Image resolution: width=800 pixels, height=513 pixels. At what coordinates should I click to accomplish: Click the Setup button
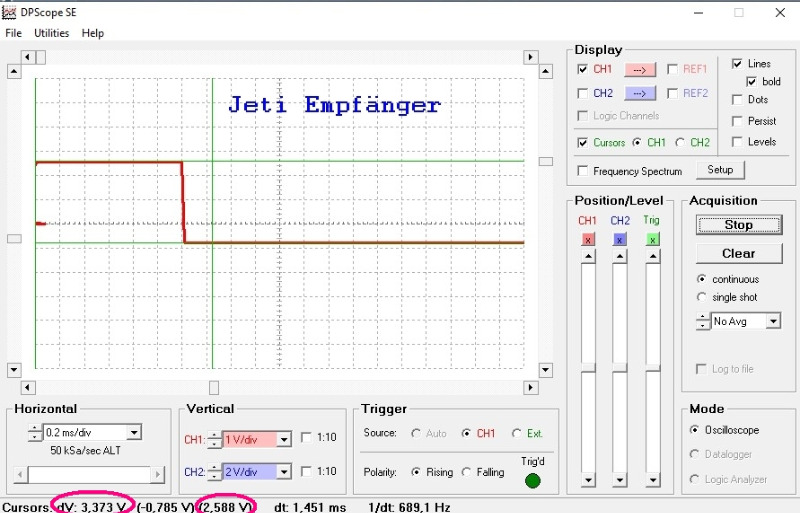tap(720, 170)
